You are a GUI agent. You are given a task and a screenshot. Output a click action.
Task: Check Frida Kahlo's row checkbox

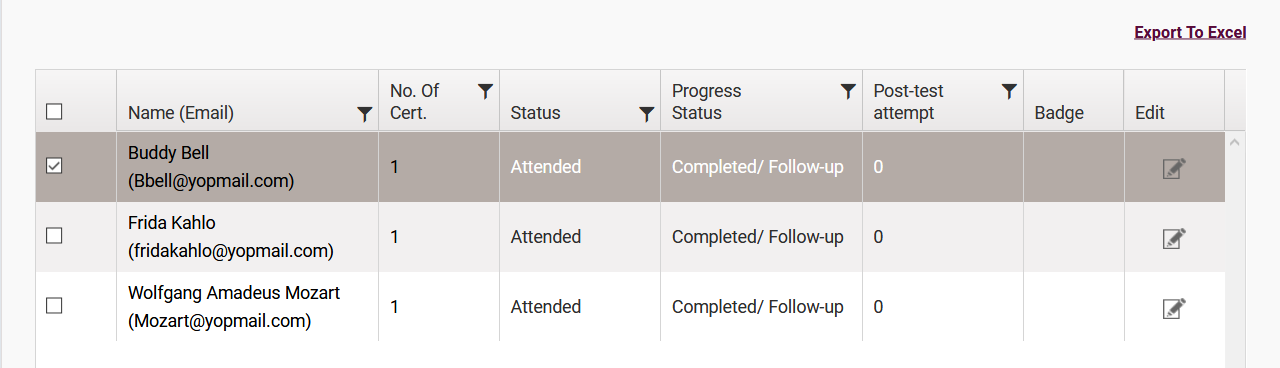(x=55, y=236)
